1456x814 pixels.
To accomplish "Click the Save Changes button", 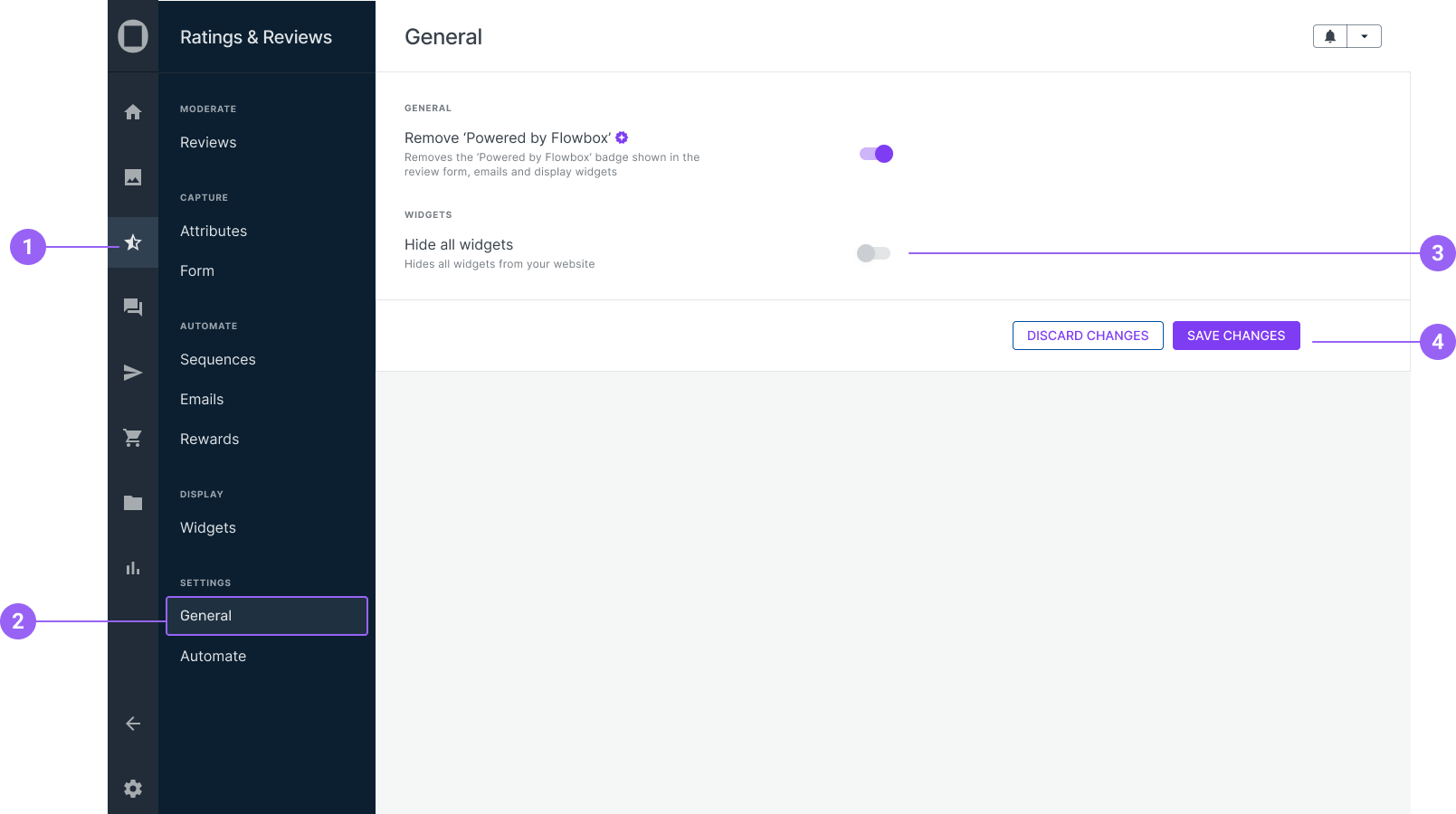I will point(1236,336).
